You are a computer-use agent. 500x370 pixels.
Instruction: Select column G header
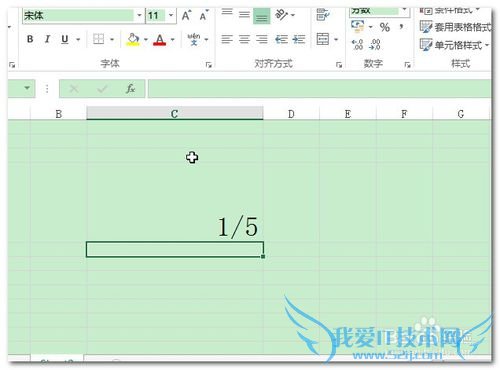tap(461, 114)
